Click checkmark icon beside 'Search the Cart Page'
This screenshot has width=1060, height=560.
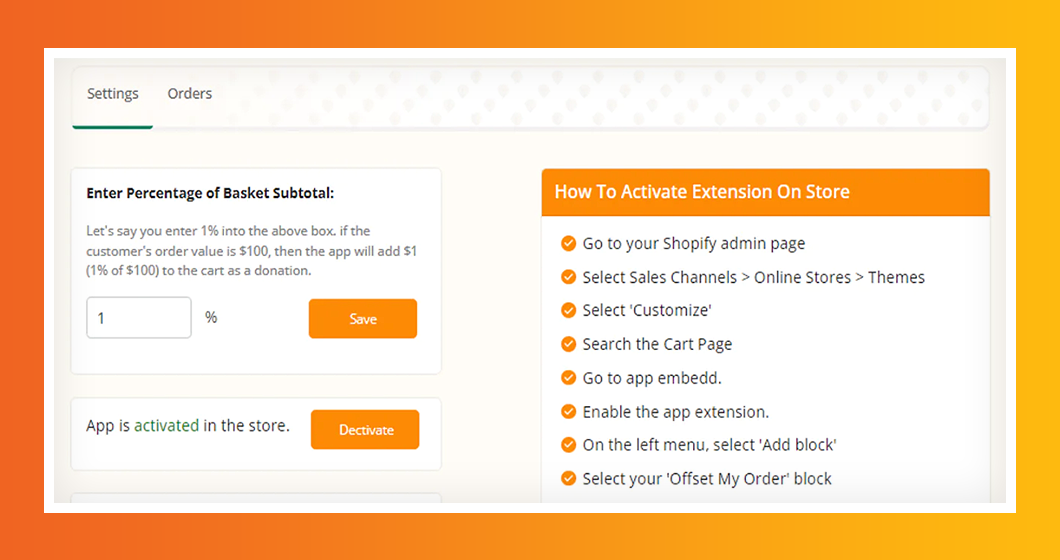coord(568,344)
